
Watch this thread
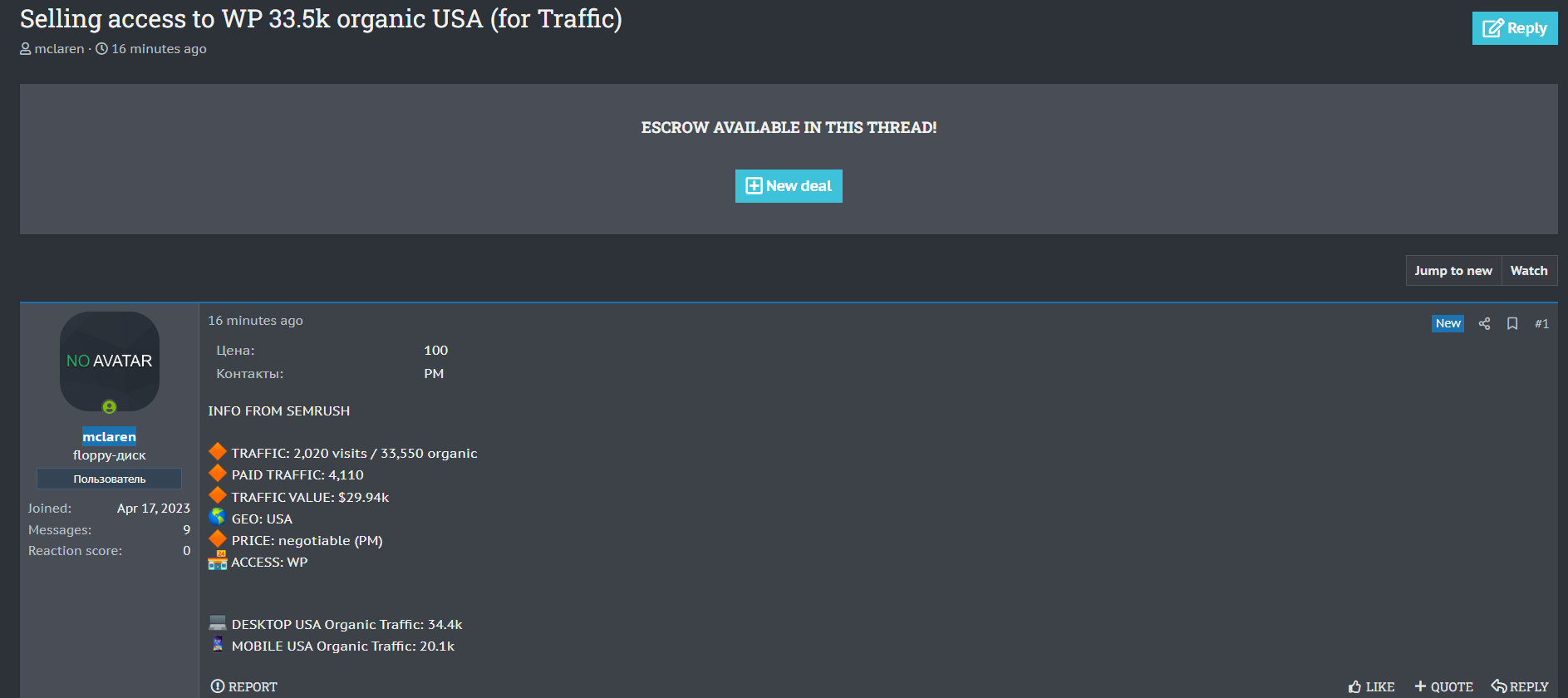point(1528,271)
